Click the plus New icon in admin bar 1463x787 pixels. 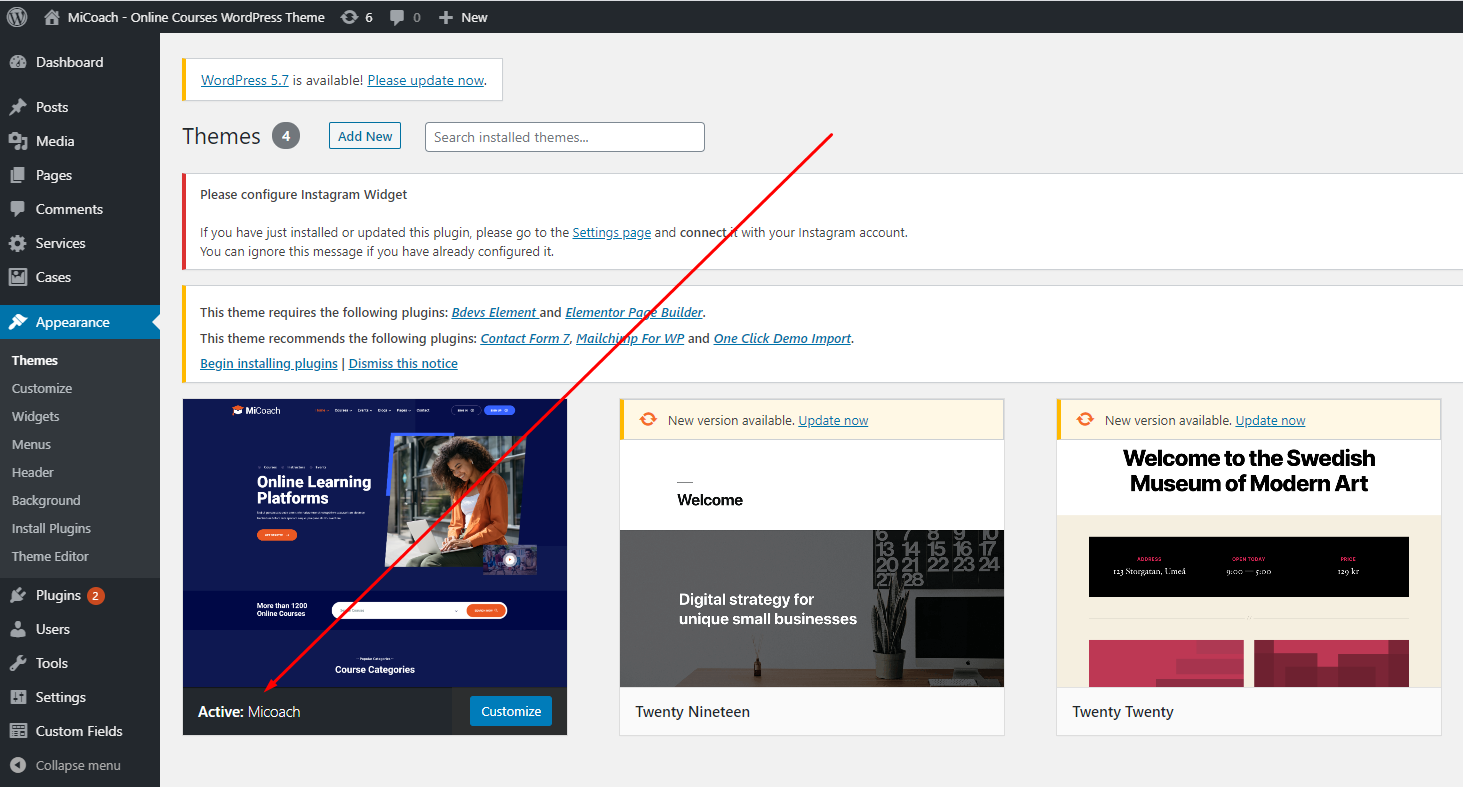(446, 17)
